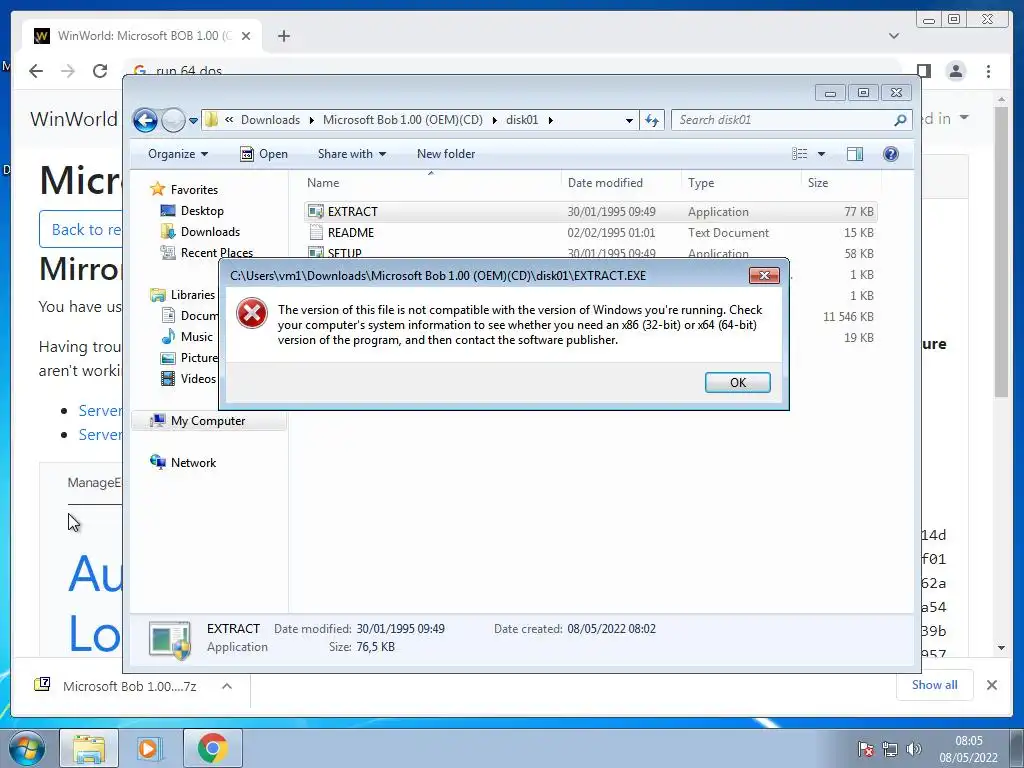The width and height of the screenshot is (1024, 768).
Task: Open a new Chrome tab
Action: pos(283,36)
